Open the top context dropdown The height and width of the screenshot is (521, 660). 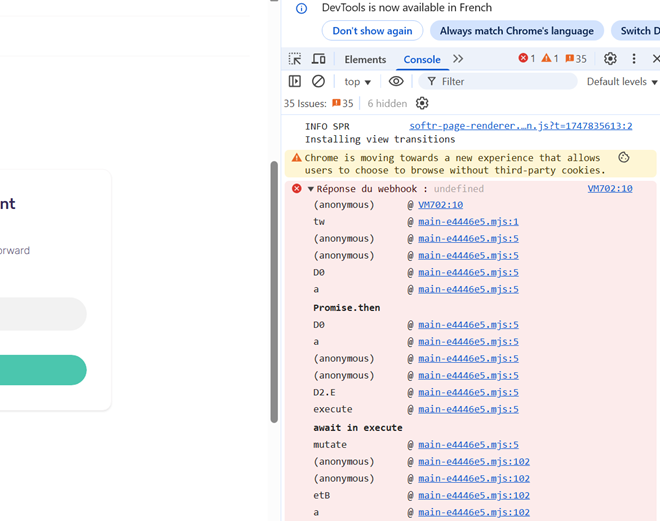click(x=357, y=82)
